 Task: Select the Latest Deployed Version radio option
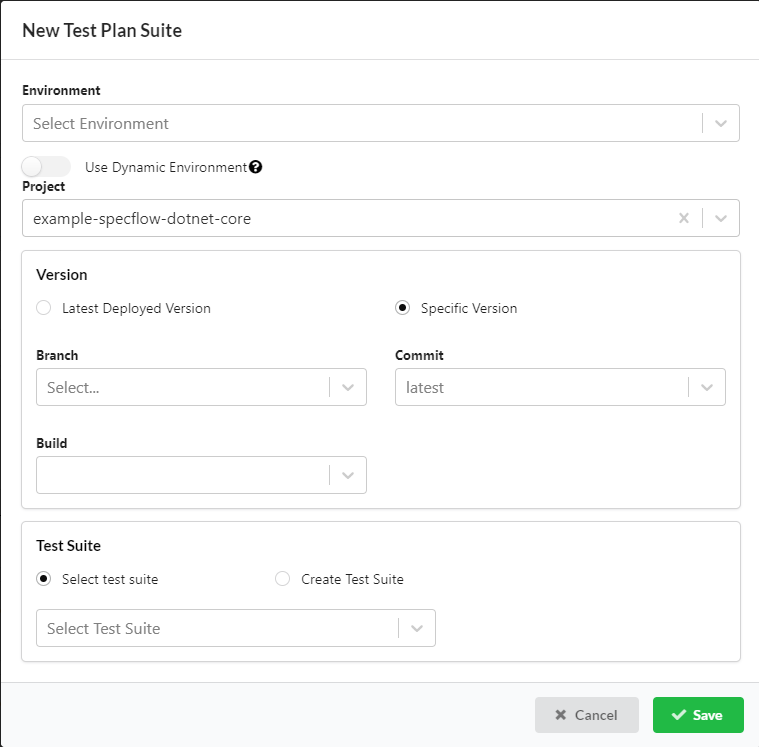tap(44, 308)
